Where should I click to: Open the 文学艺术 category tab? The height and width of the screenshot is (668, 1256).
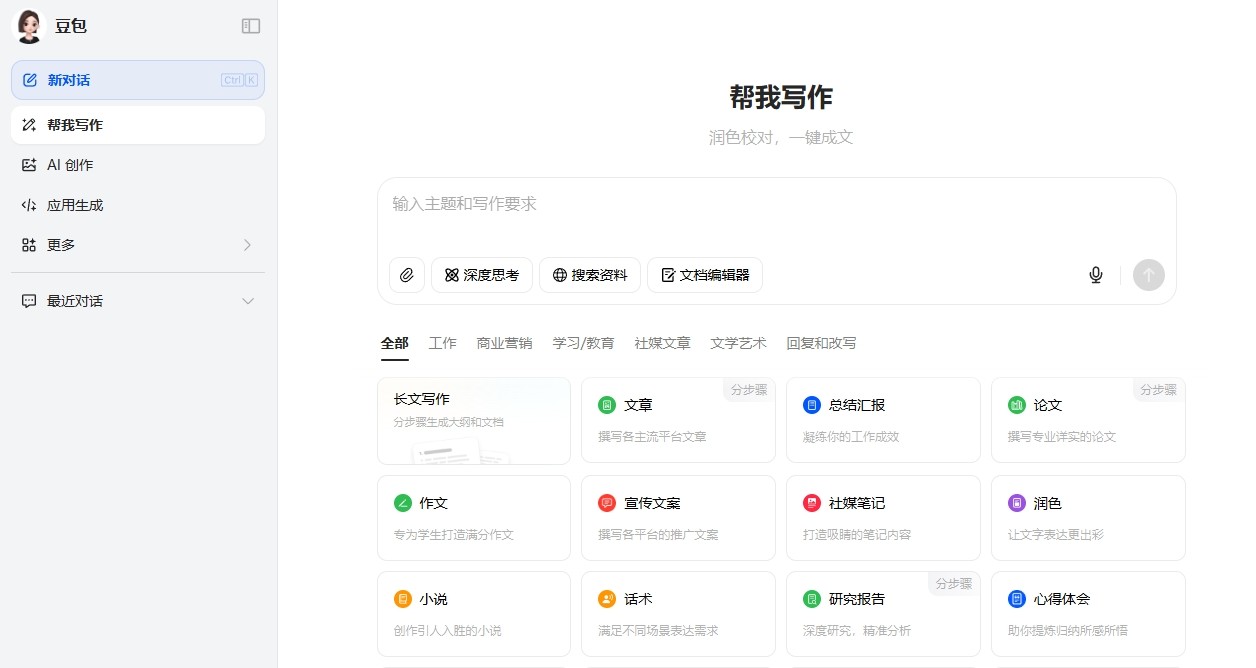(x=738, y=342)
